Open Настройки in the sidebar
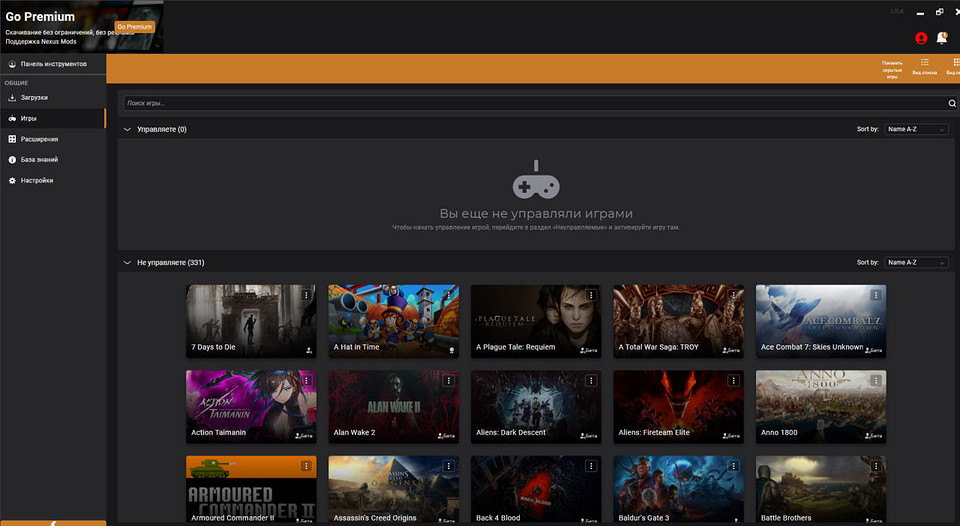This screenshot has width=960, height=526. [36, 180]
